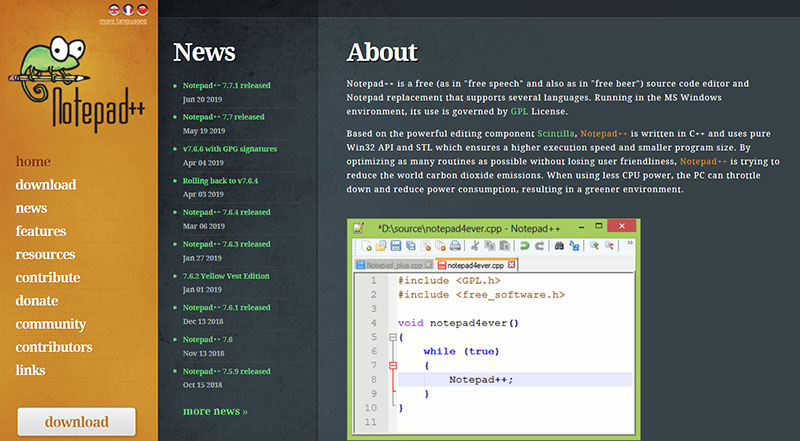Screen dimensions: 800x441
Task: Click Find binoculars icon in editor toolbar
Action: (x=559, y=246)
